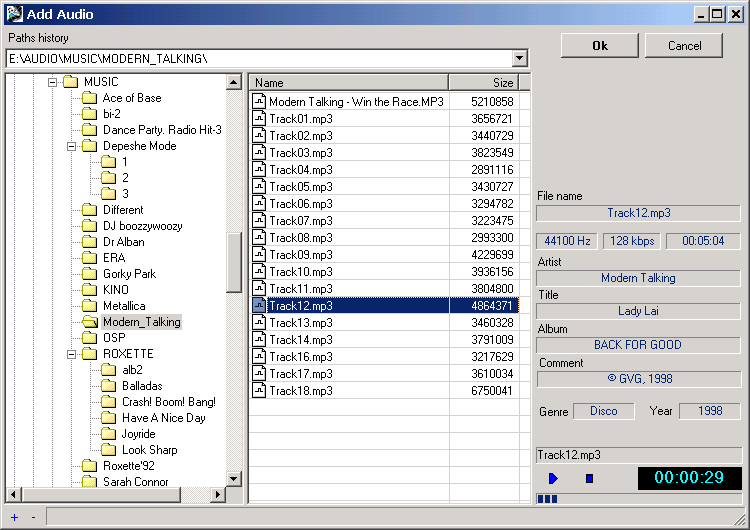The image size is (750, 530).
Task: Collapse the ROXETTE tree node
Action: point(72,354)
